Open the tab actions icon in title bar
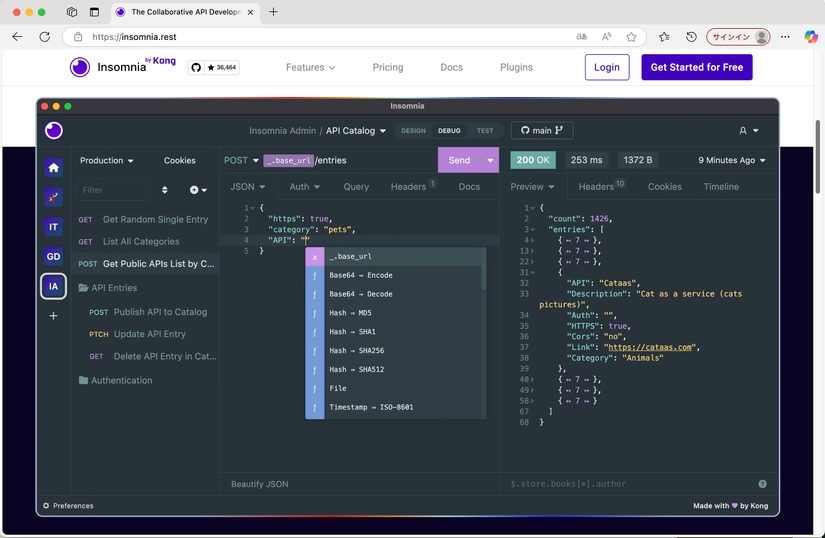 [x=72, y=12]
